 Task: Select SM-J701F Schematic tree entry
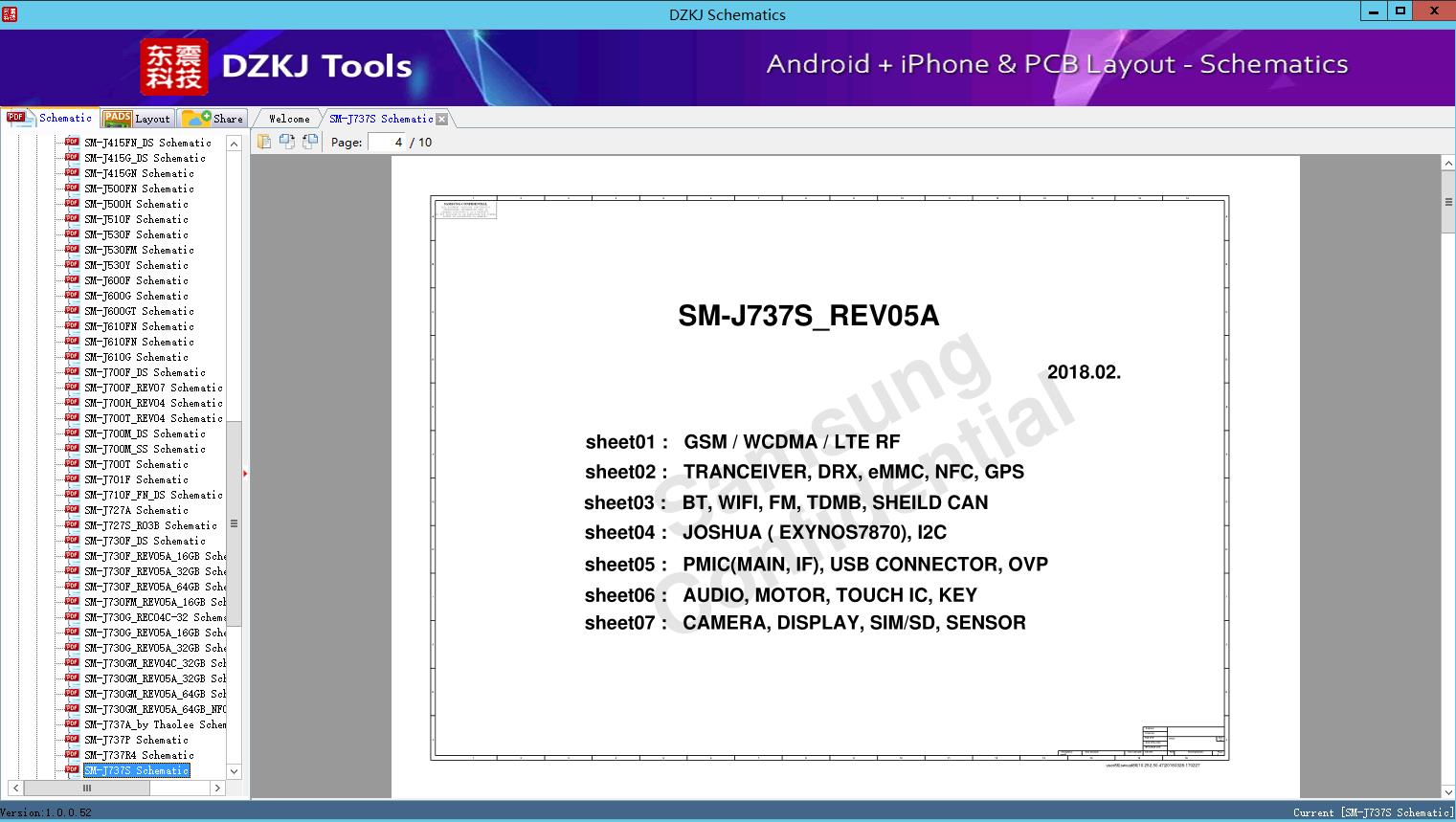(136, 479)
